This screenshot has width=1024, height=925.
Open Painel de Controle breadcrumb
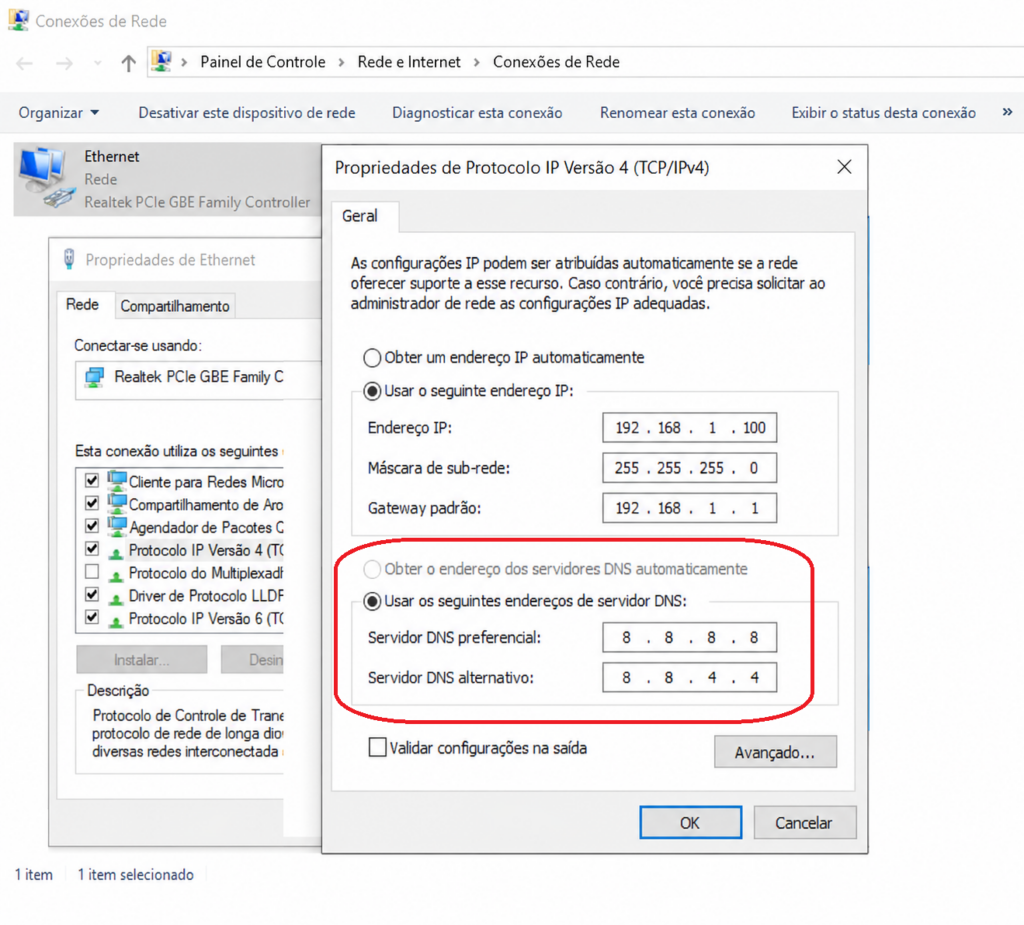[263, 62]
